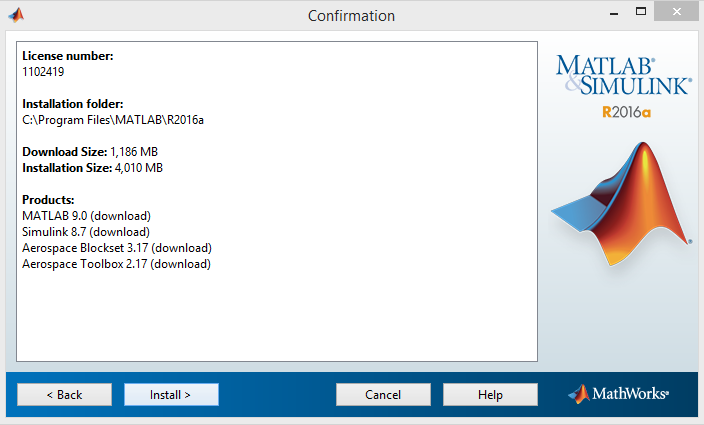Viewport: 704px width, 425px height.
Task: Go back with the < Back button
Action: point(64,394)
